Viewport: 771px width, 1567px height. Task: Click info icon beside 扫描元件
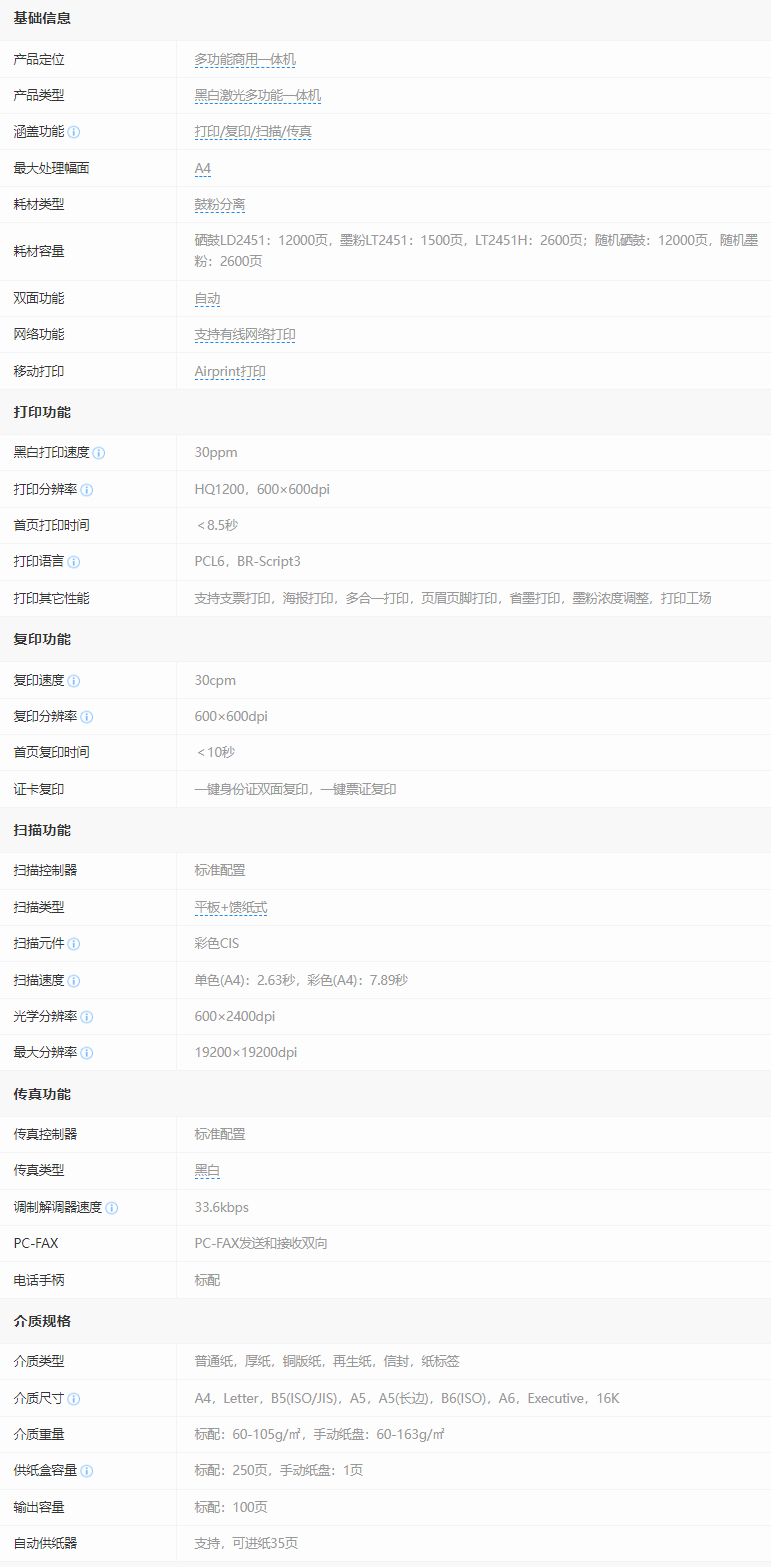tap(74, 944)
